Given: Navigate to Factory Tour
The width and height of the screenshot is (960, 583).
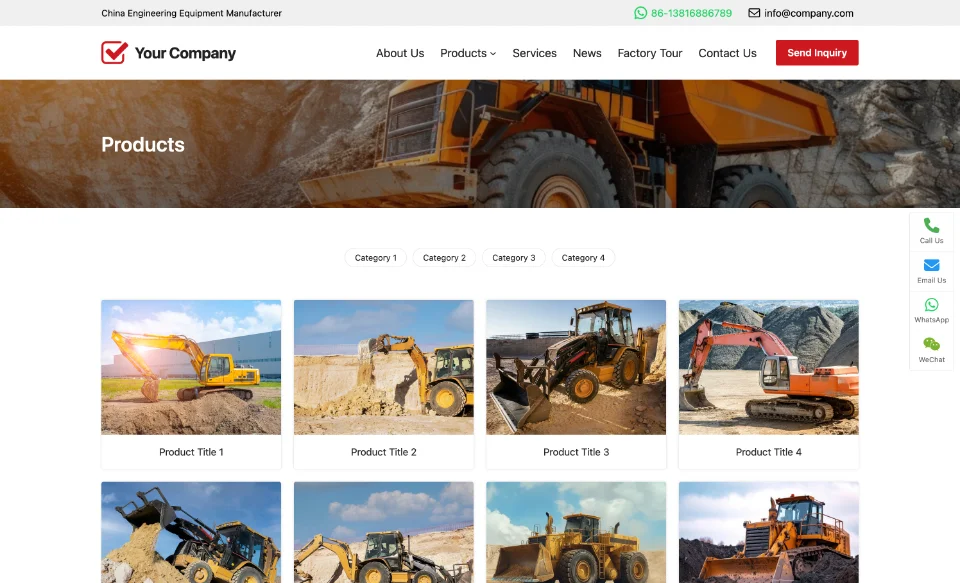Looking at the screenshot, I should click(650, 53).
